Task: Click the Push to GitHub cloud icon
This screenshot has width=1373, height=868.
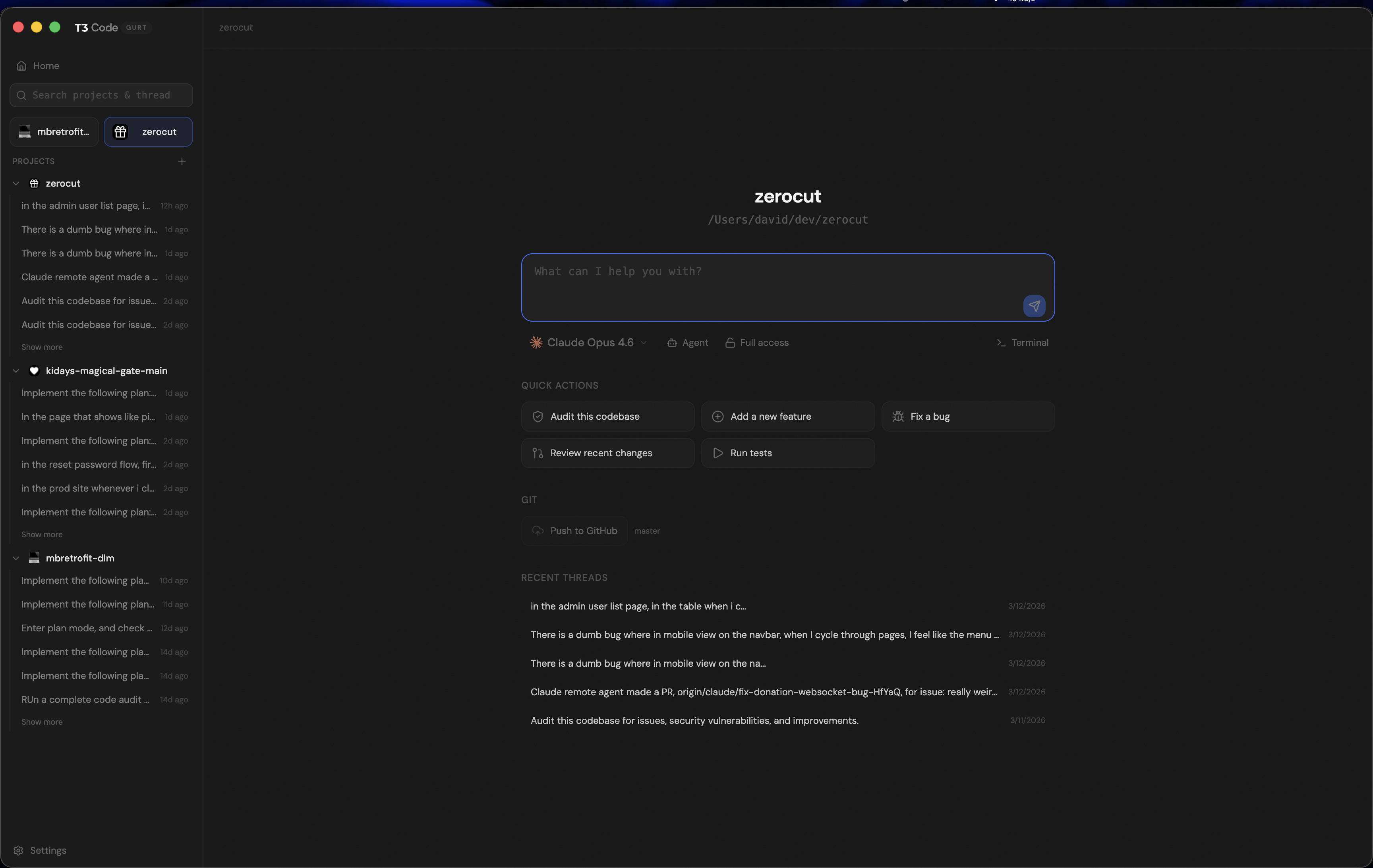Action: pyautogui.click(x=538, y=530)
